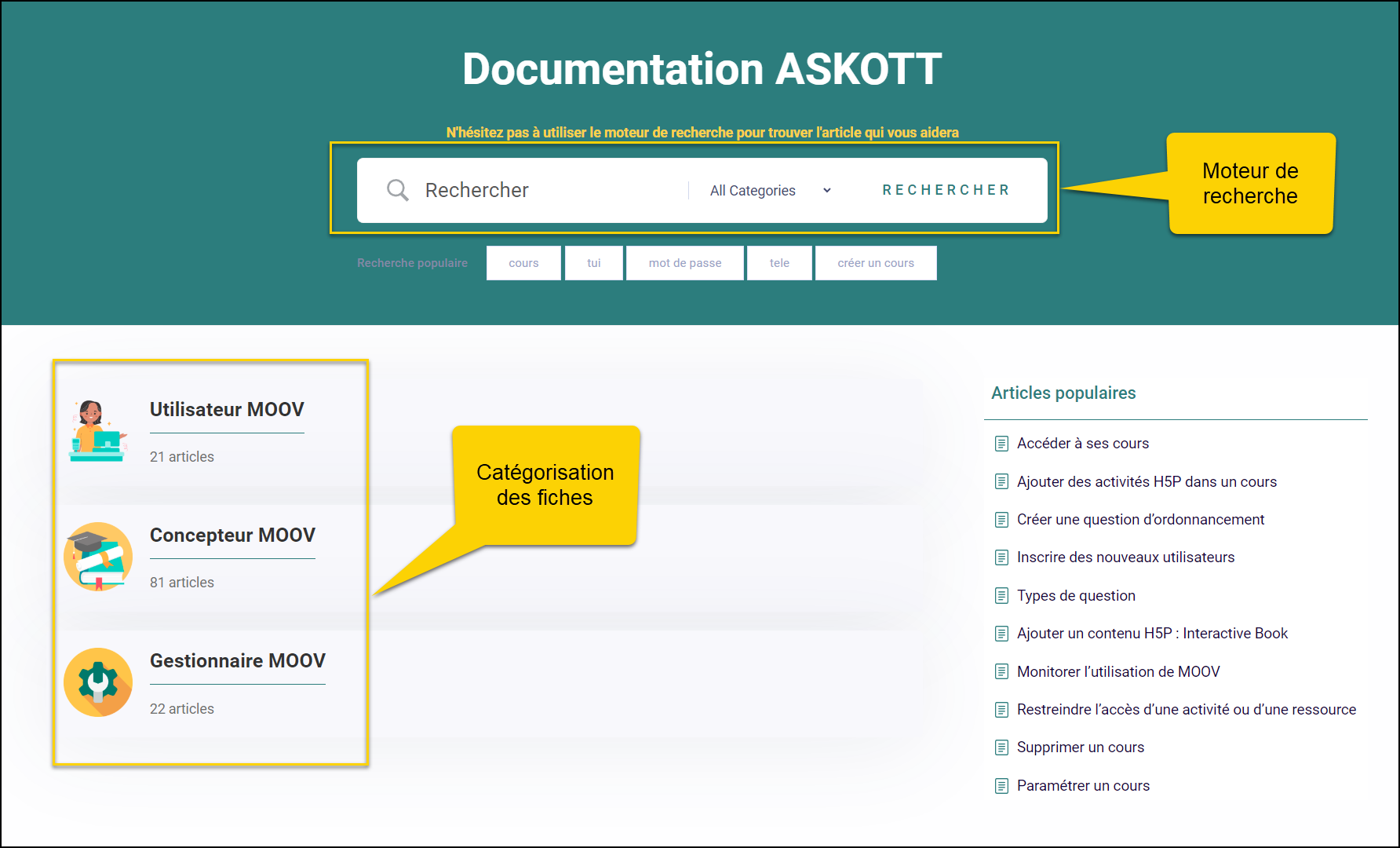The height and width of the screenshot is (848, 1400).
Task: Focus the Rechercher search input field
Action: pyautogui.click(x=549, y=190)
